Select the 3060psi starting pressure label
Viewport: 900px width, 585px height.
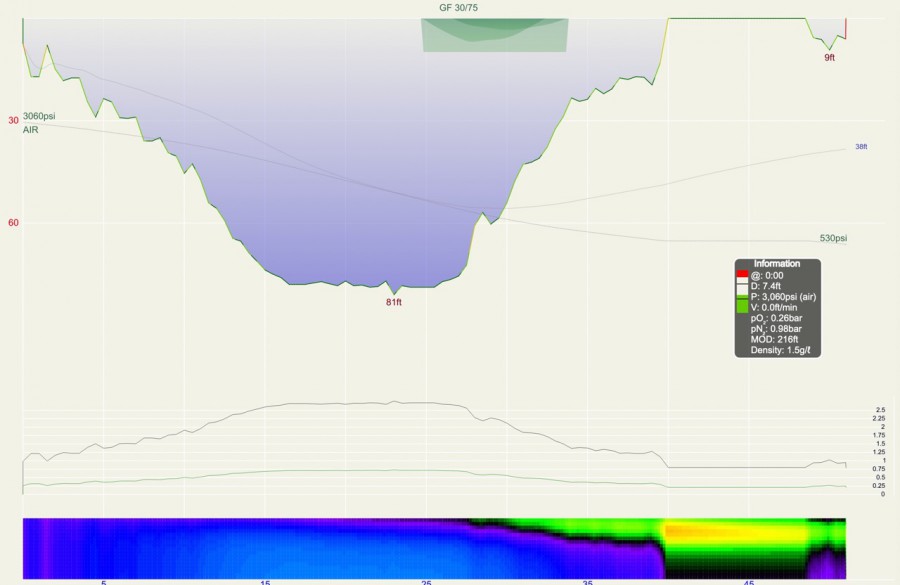[x=39, y=117]
